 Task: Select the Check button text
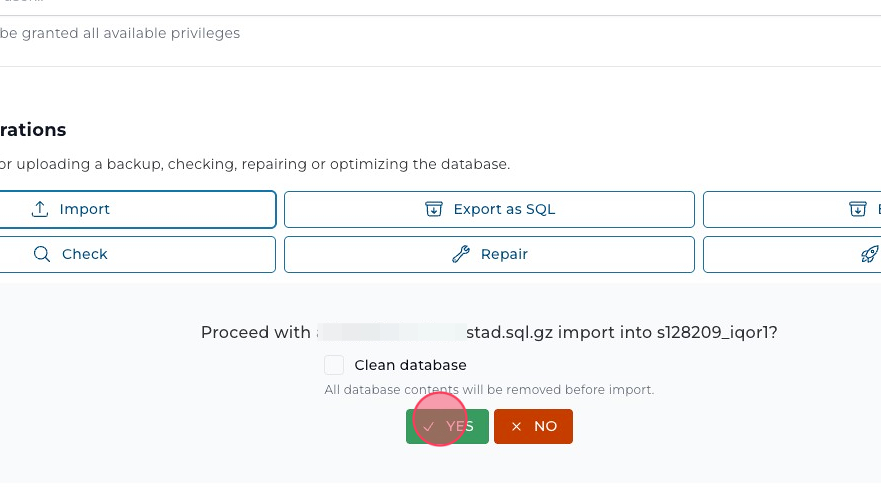click(x=85, y=254)
